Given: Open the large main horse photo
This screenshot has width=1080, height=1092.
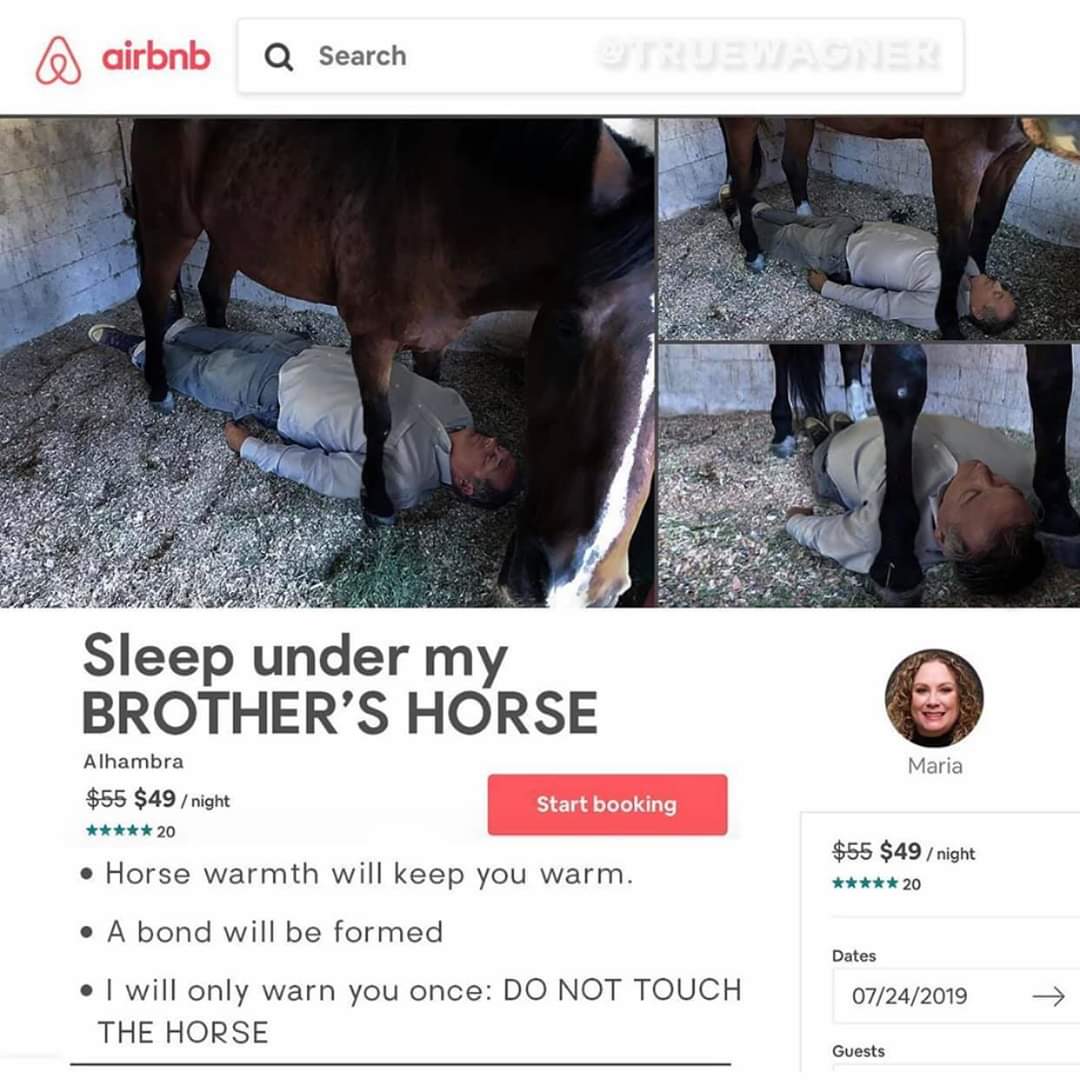Looking at the screenshot, I should pyautogui.click(x=327, y=362).
